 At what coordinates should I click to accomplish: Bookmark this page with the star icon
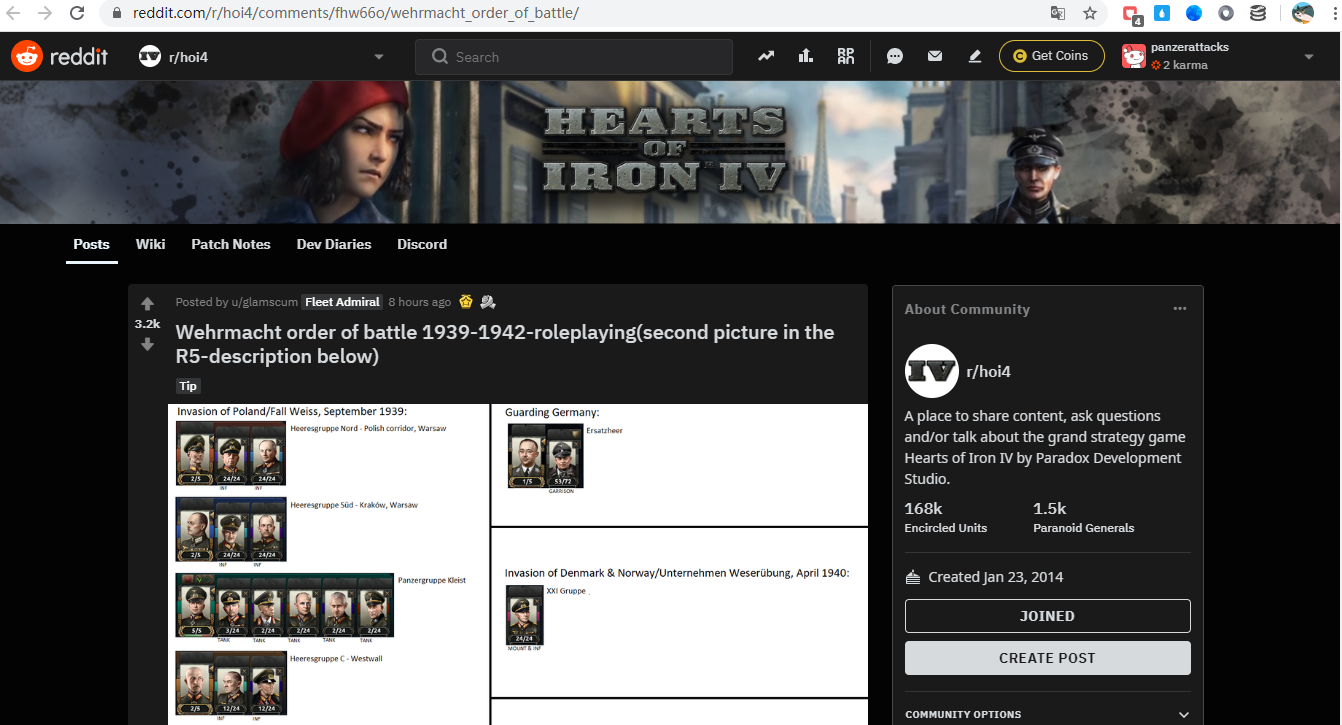coord(1090,14)
